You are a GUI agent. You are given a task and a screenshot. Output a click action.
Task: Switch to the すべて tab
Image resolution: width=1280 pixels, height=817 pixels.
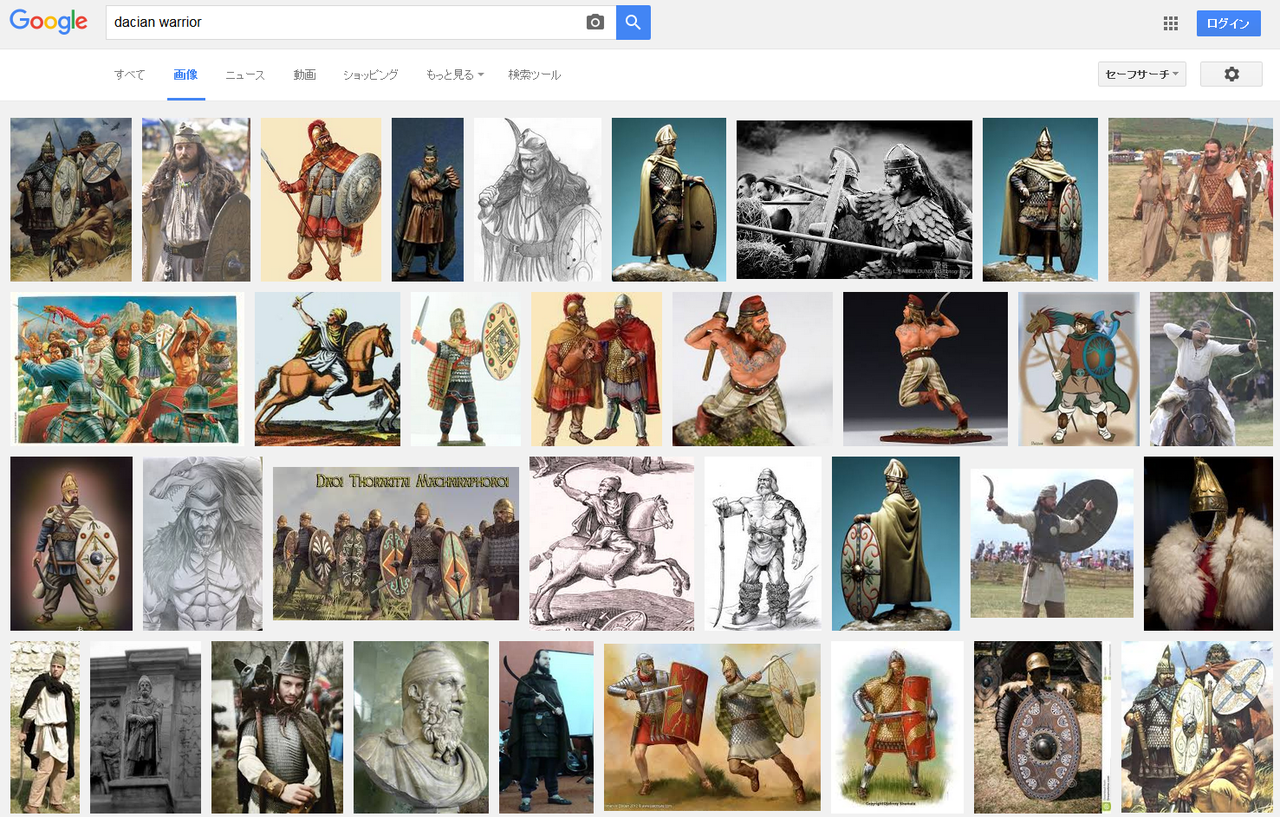[130, 75]
